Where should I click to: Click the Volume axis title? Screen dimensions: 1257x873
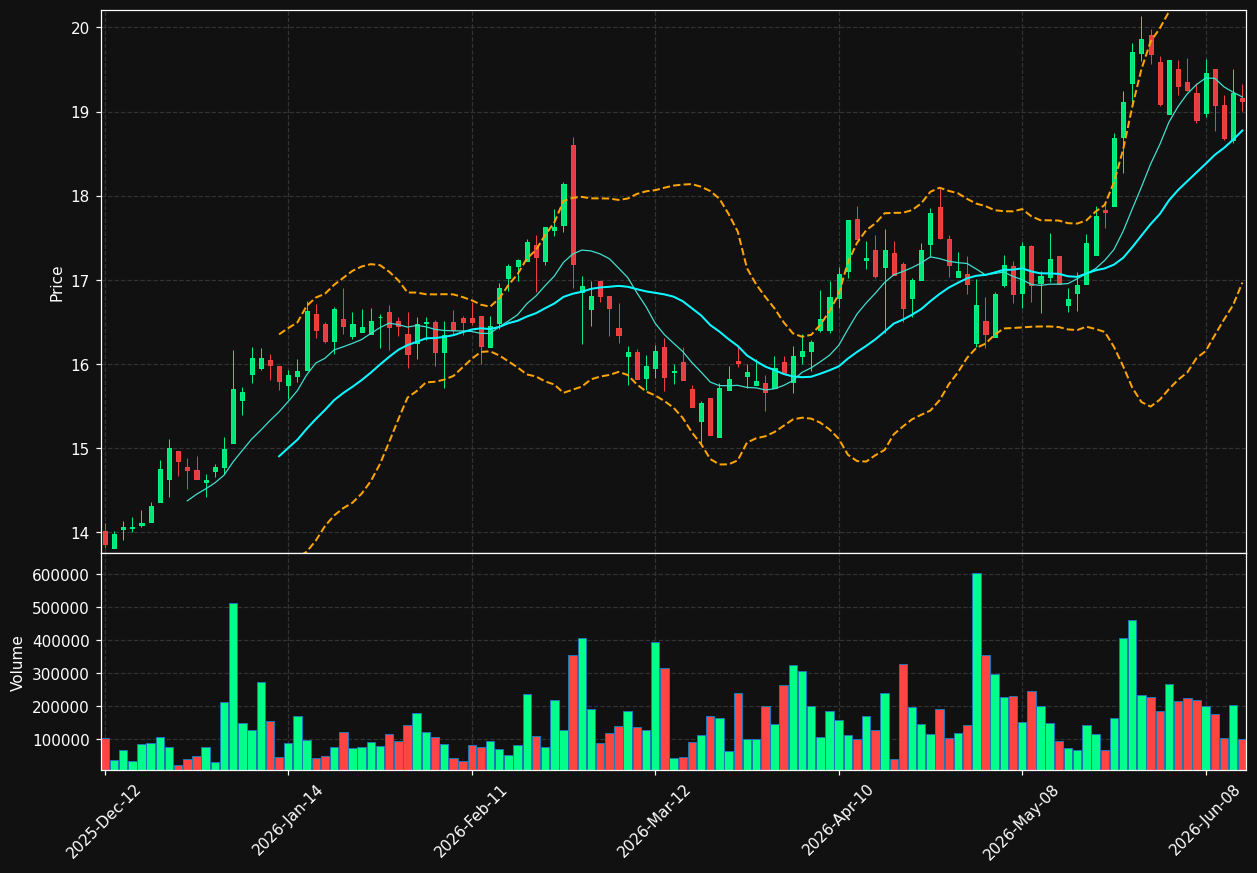tap(17, 662)
